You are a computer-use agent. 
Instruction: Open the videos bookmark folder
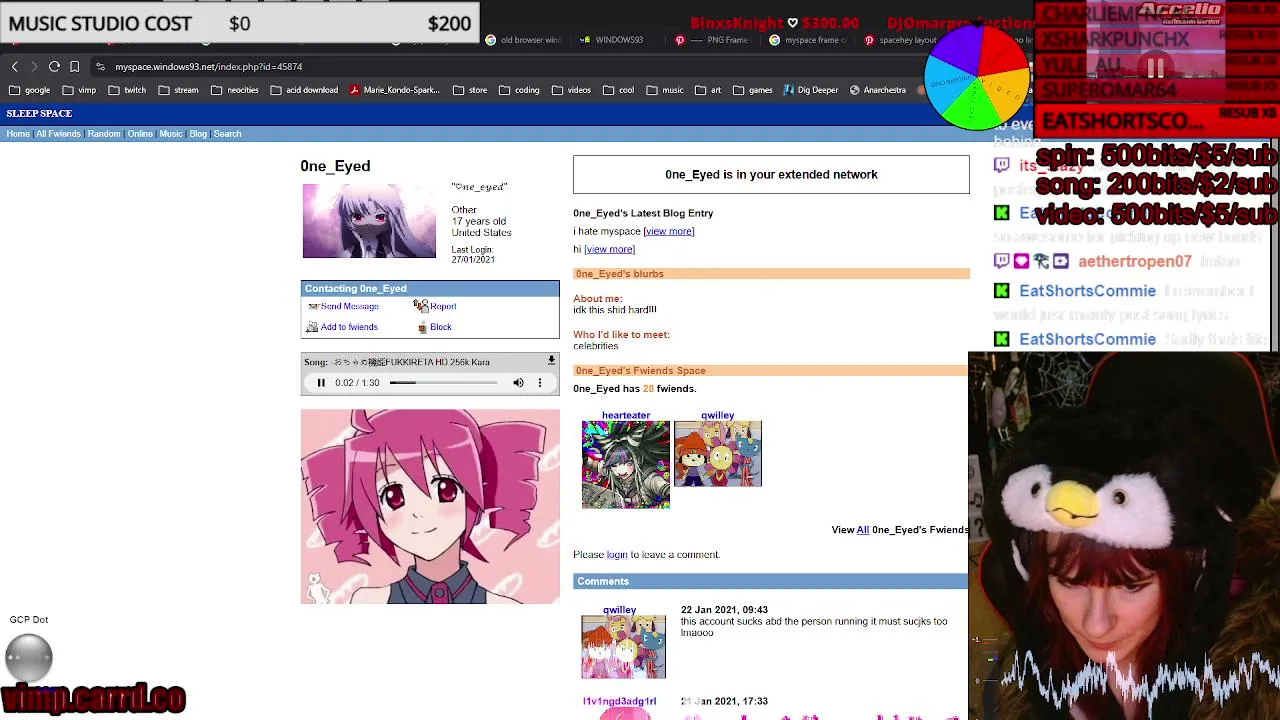[571, 90]
